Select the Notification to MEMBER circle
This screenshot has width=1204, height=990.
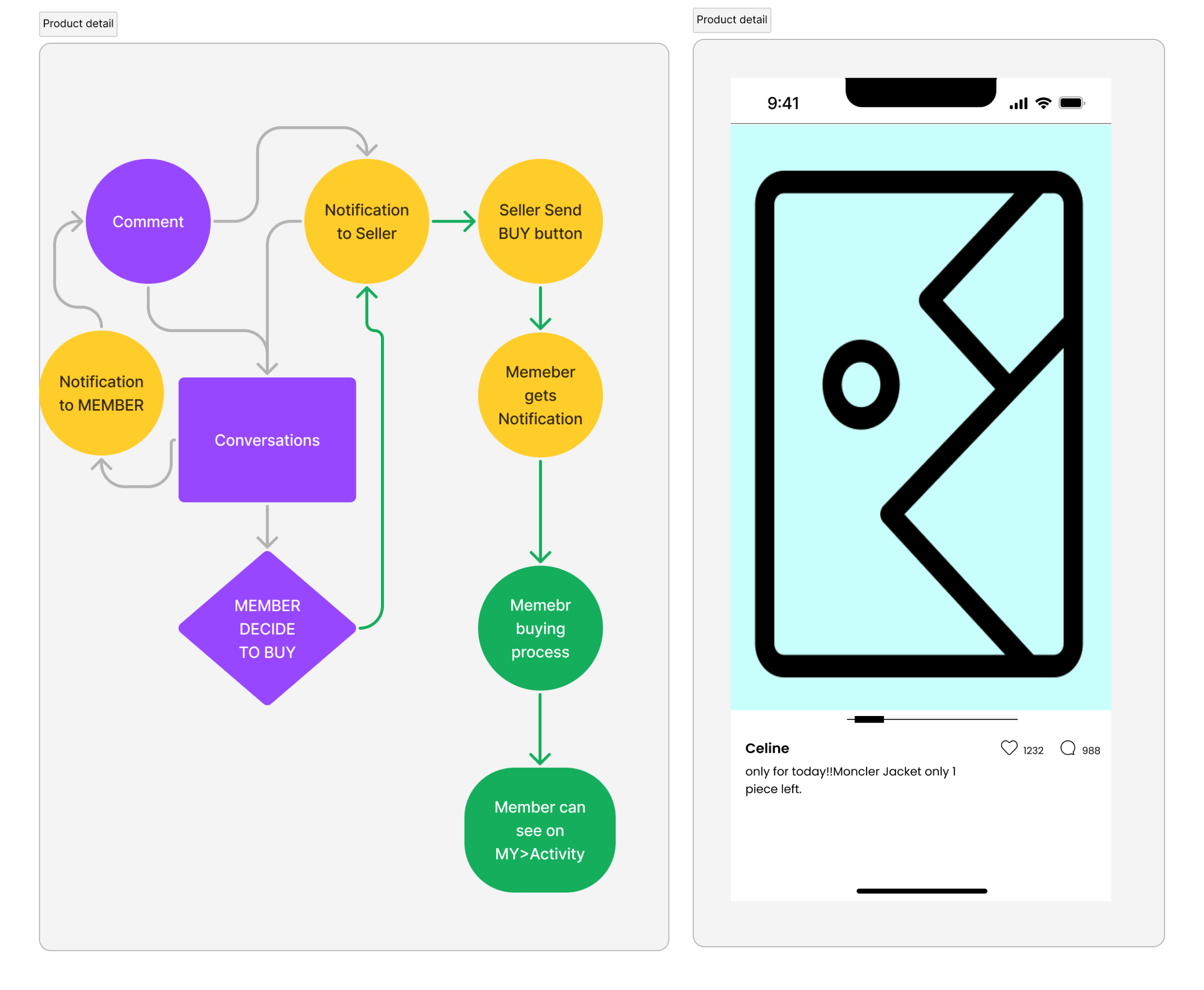pos(101,393)
